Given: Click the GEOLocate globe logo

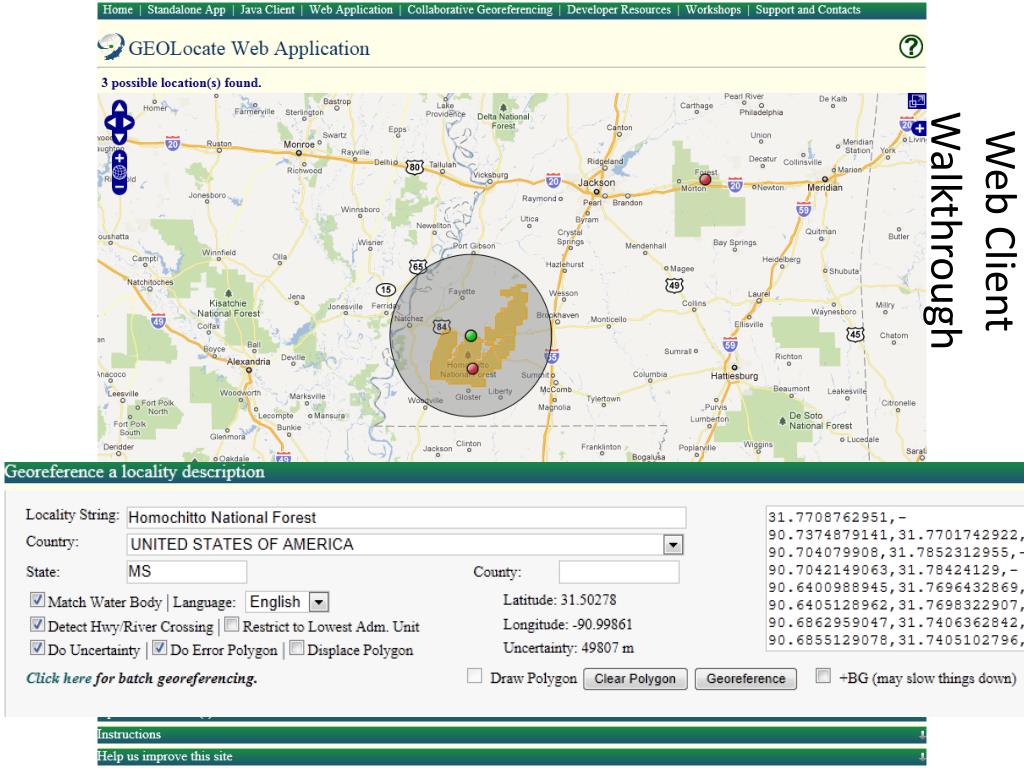Looking at the screenshot, I should click(x=111, y=47).
